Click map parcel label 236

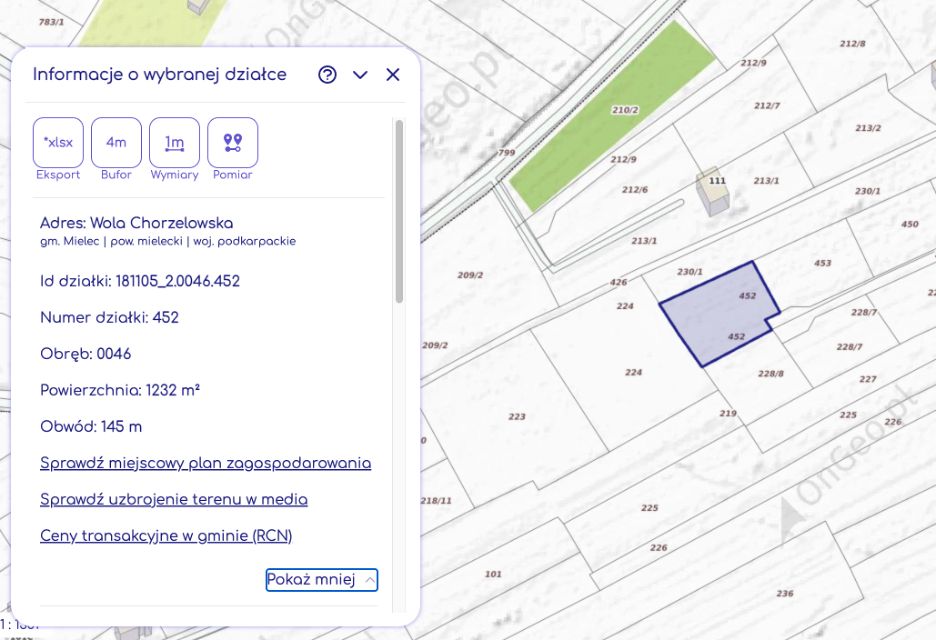point(785,593)
